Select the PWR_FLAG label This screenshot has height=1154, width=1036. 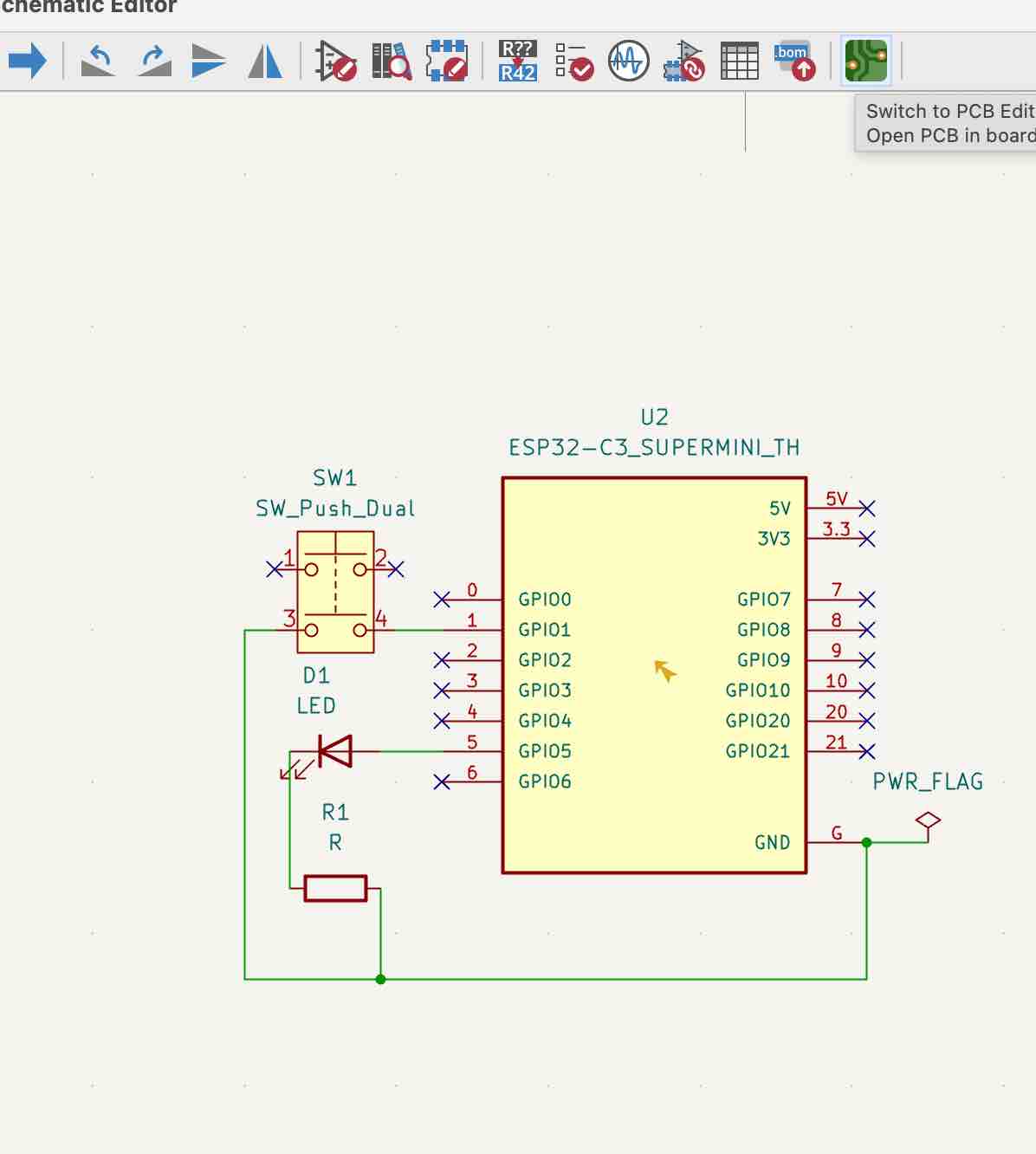click(928, 781)
